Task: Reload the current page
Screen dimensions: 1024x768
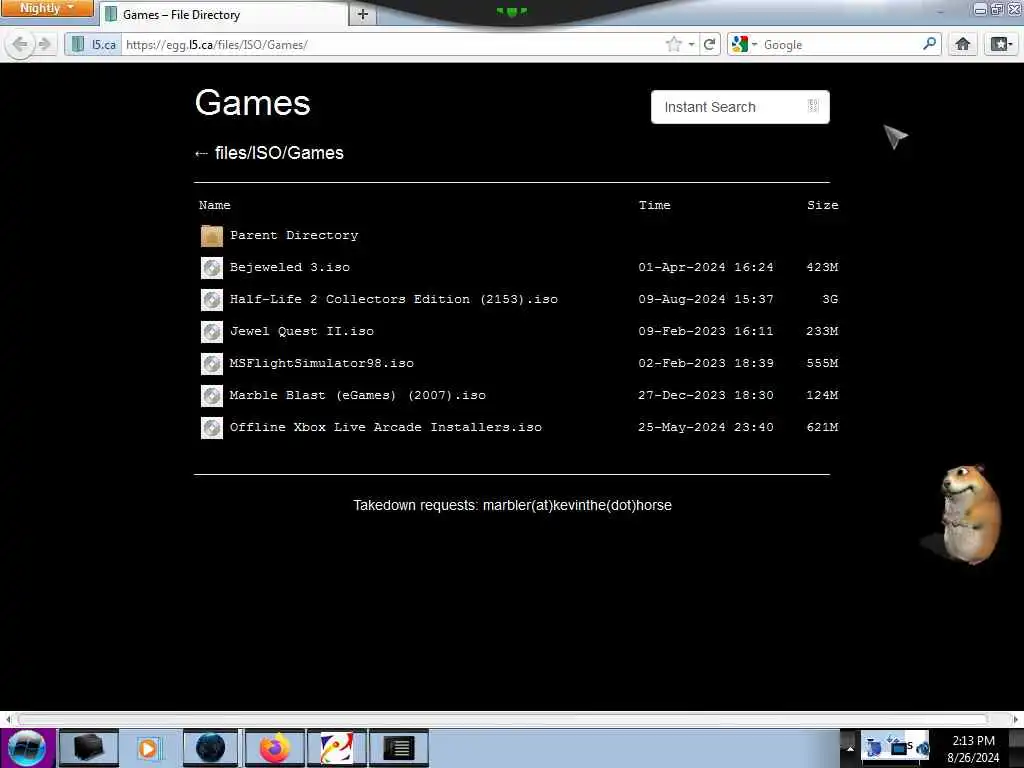Action: (x=709, y=44)
